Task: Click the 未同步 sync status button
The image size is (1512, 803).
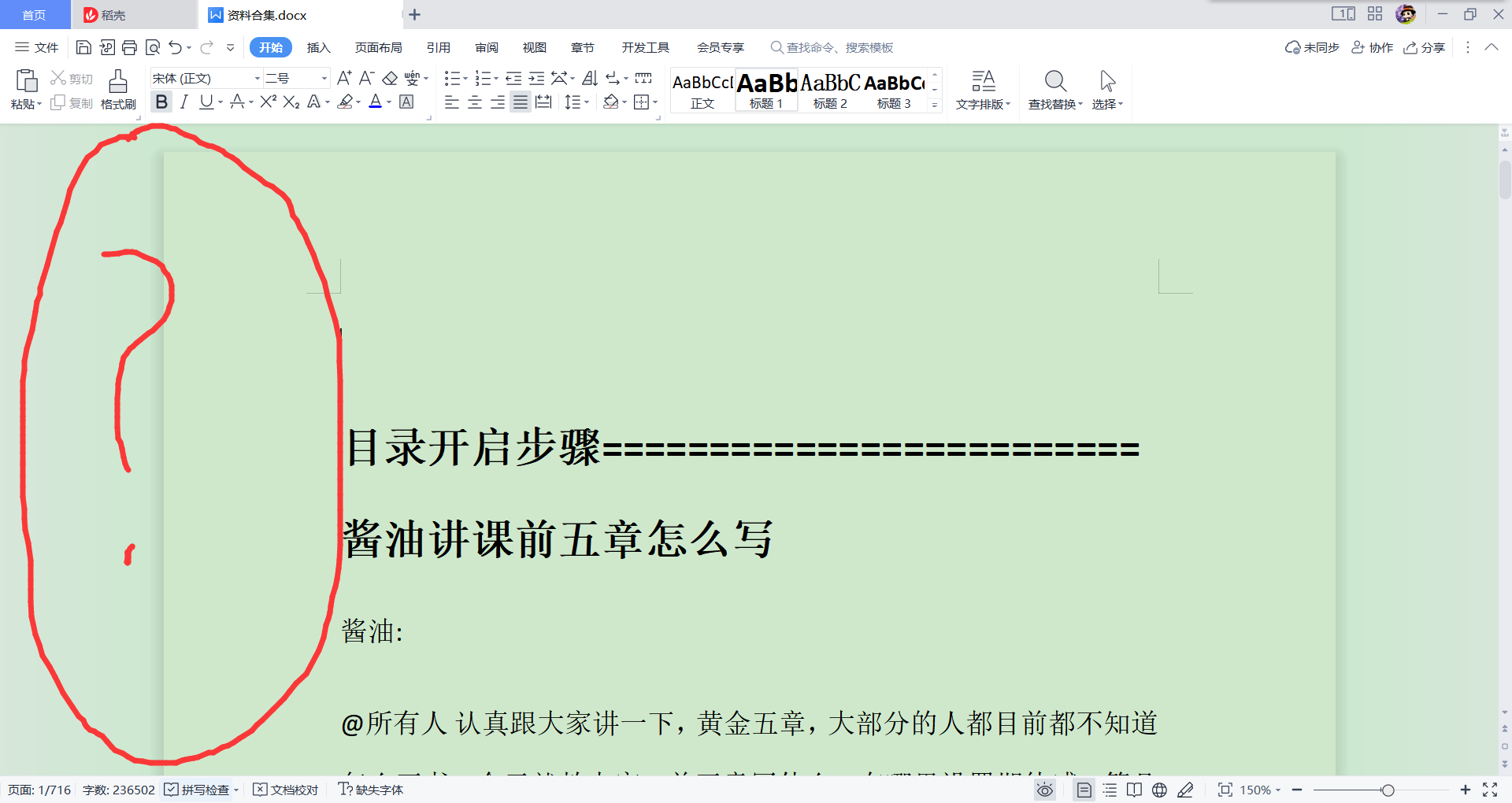Action: coord(1312,47)
